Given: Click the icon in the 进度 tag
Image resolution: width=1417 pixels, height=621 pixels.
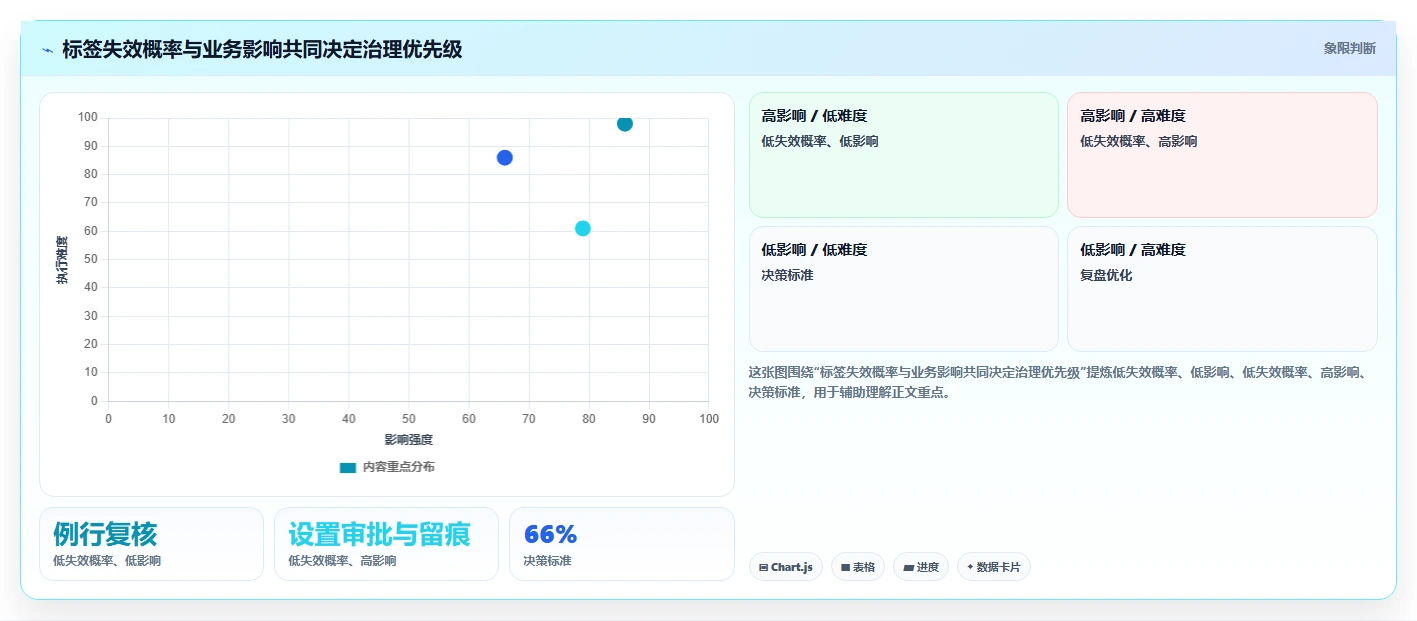Looking at the screenshot, I should point(908,568).
